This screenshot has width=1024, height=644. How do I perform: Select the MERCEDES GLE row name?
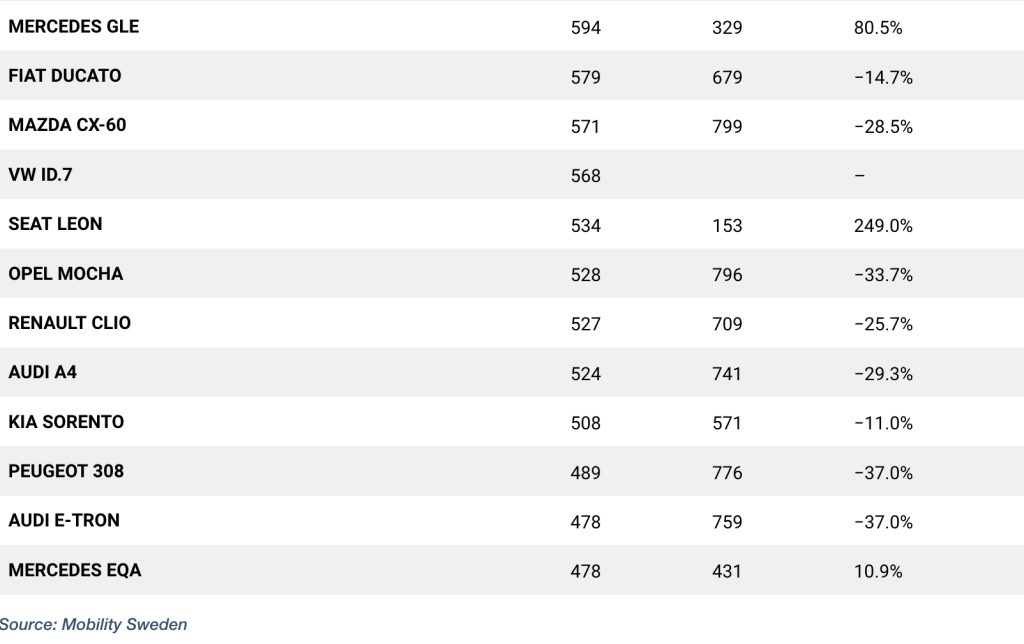click(x=74, y=27)
